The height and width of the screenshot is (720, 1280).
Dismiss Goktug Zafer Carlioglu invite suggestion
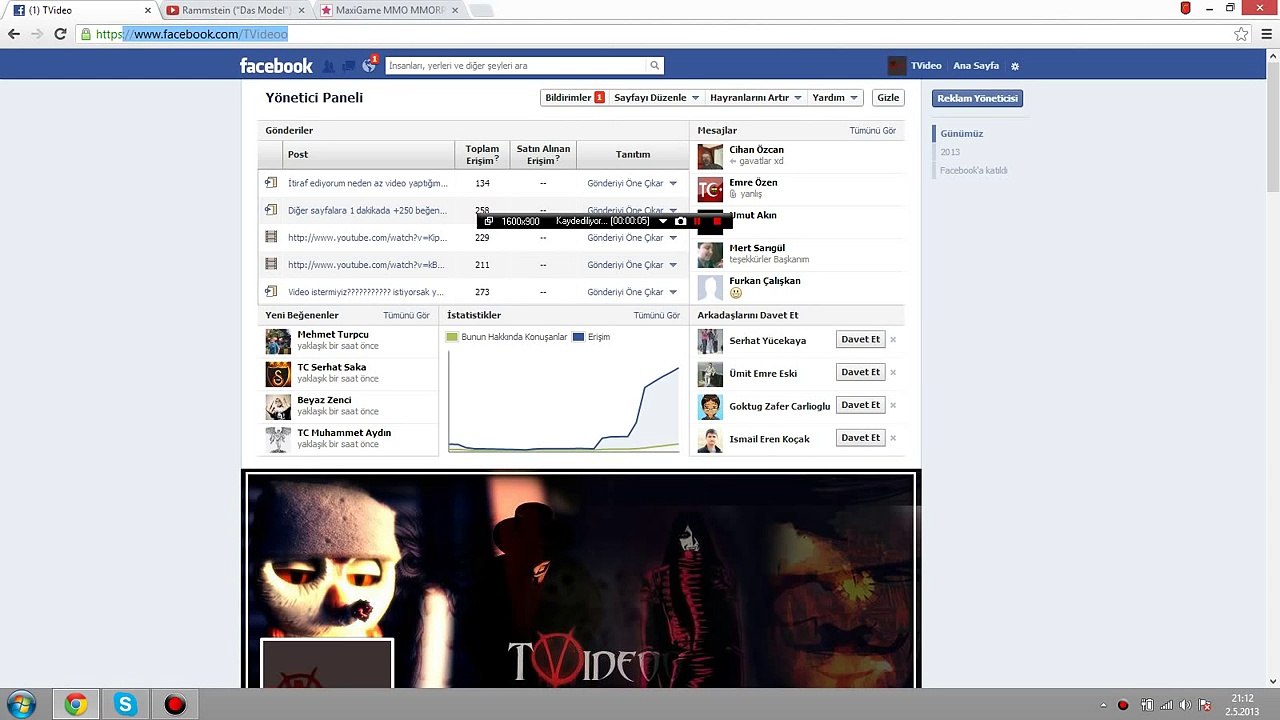point(893,405)
